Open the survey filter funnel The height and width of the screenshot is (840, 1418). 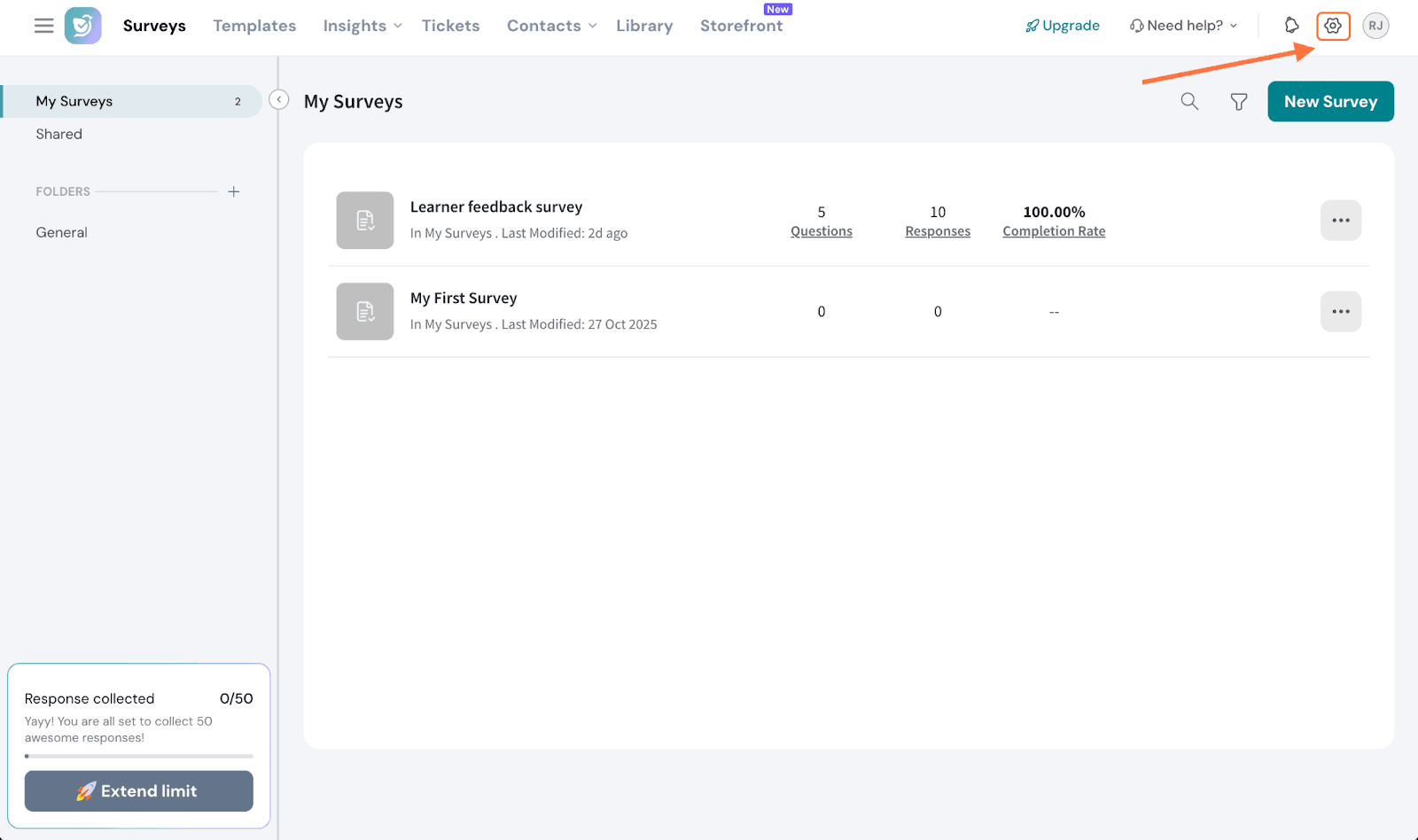tap(1239, 102)
